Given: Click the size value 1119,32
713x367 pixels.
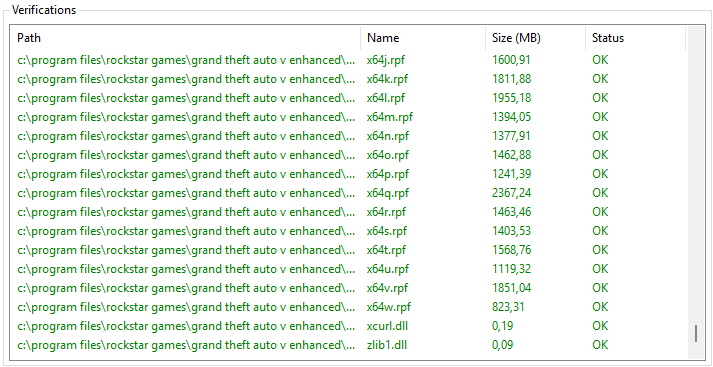Looking at the screenshot, I should [x=511, y=269].
